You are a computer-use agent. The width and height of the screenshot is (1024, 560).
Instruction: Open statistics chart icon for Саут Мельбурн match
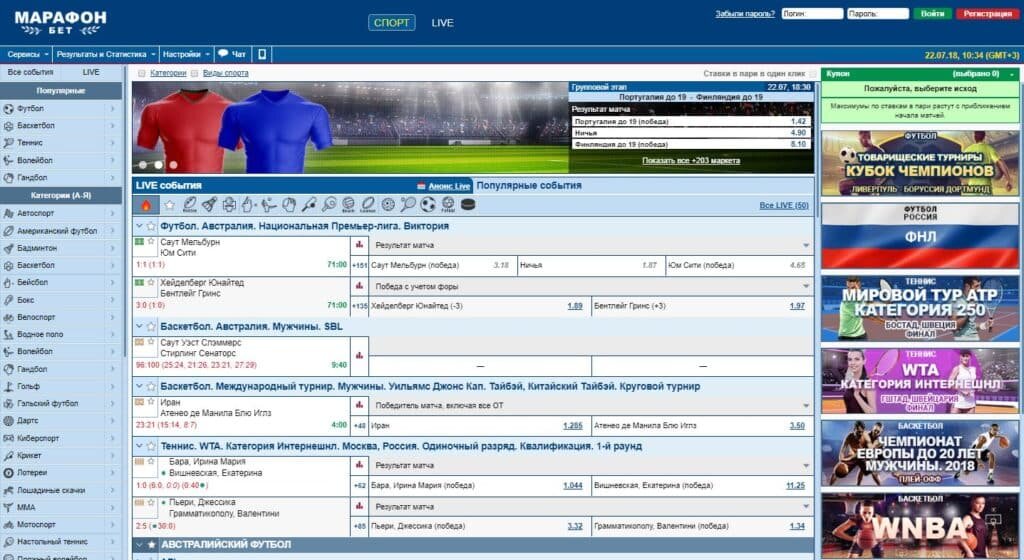[358, 245]
